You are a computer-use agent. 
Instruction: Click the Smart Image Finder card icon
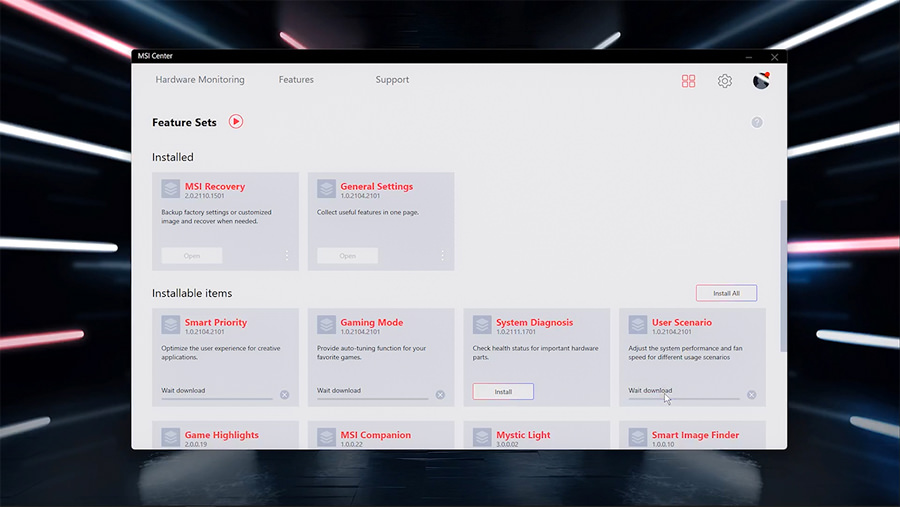638,437
